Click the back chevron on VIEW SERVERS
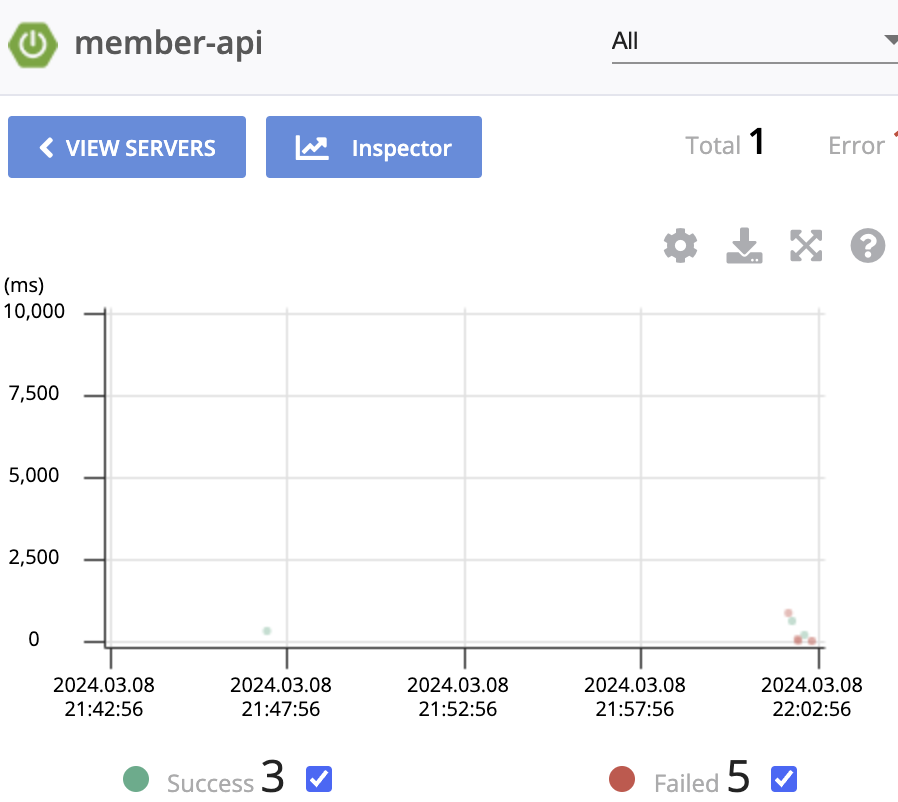Image resolution: width=898 pixels, height=802 pixels. 46,148
